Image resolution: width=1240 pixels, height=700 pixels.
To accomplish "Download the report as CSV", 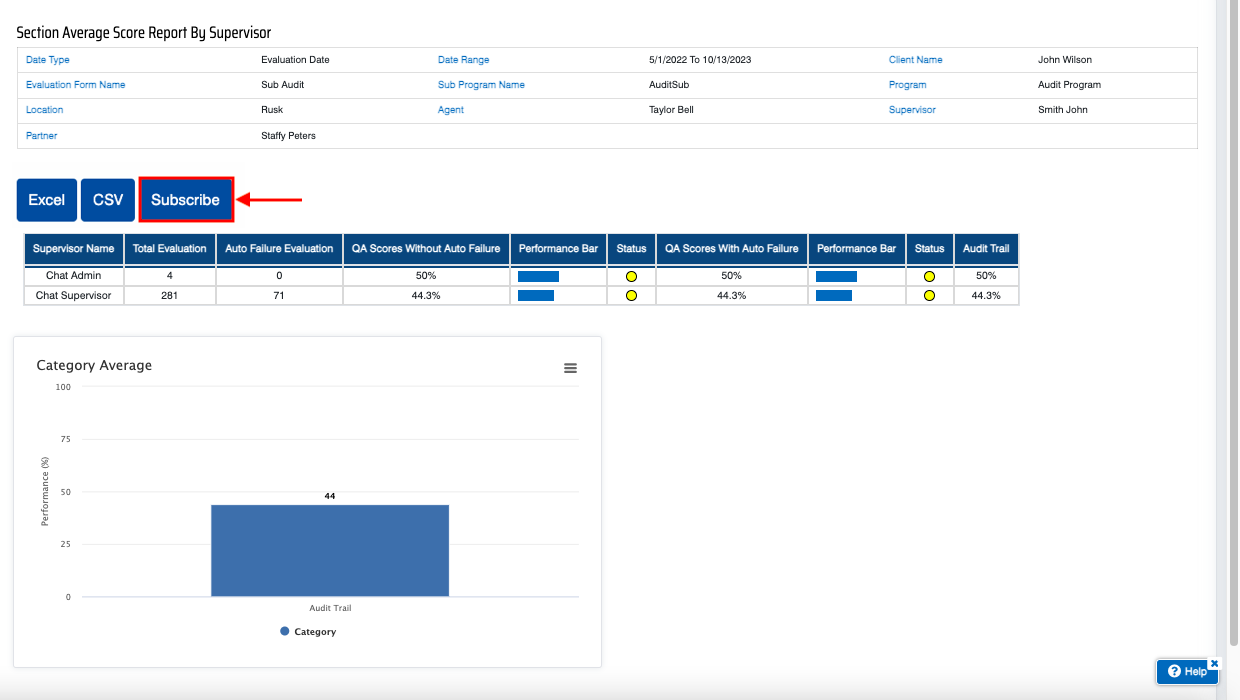I will [108, 200].
